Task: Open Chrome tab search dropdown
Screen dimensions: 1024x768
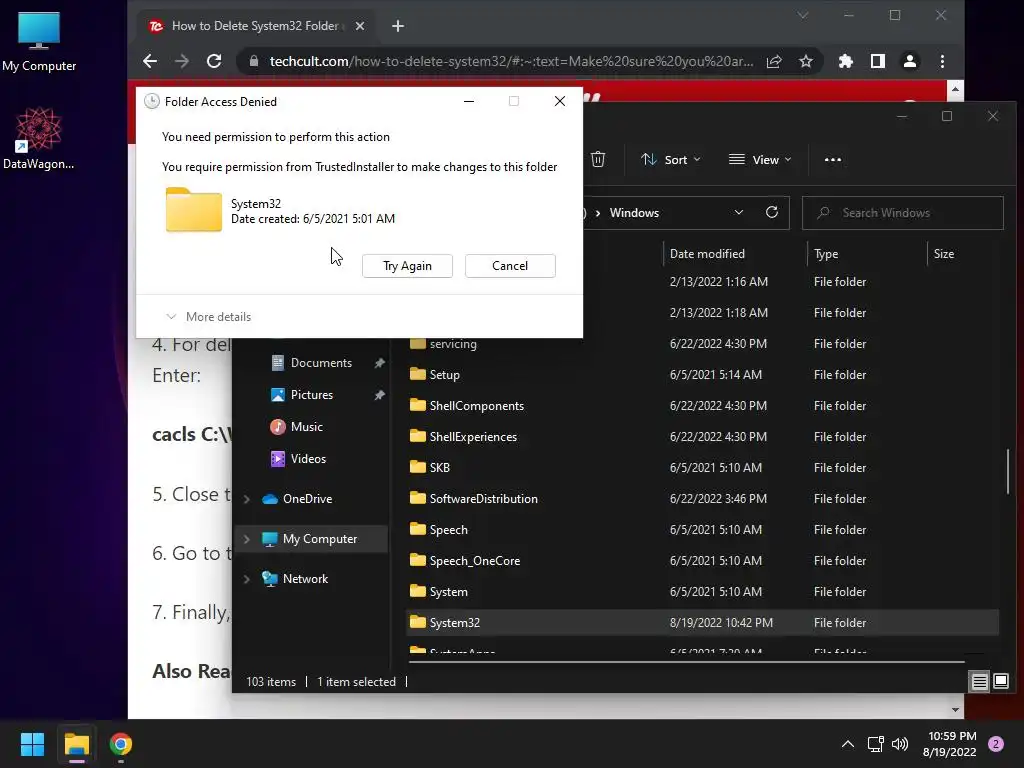Action: point(803,15)
